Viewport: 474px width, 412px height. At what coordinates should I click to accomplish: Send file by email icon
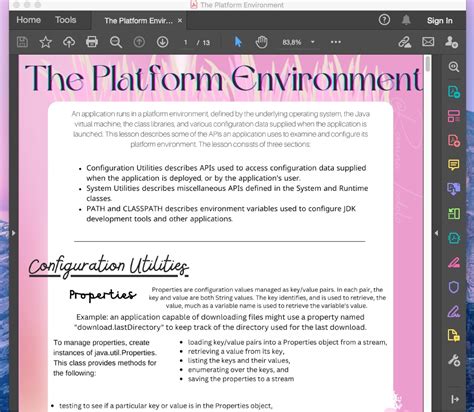click(428, 42)
